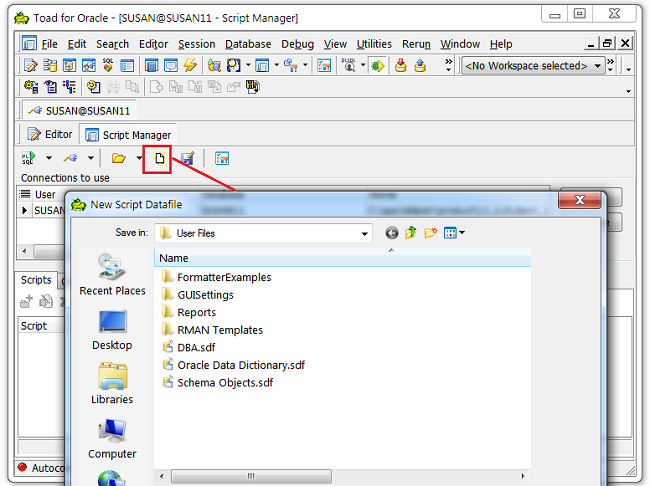
Task: Click the tree list icon on second toolbar row
Action: point(69,87)
